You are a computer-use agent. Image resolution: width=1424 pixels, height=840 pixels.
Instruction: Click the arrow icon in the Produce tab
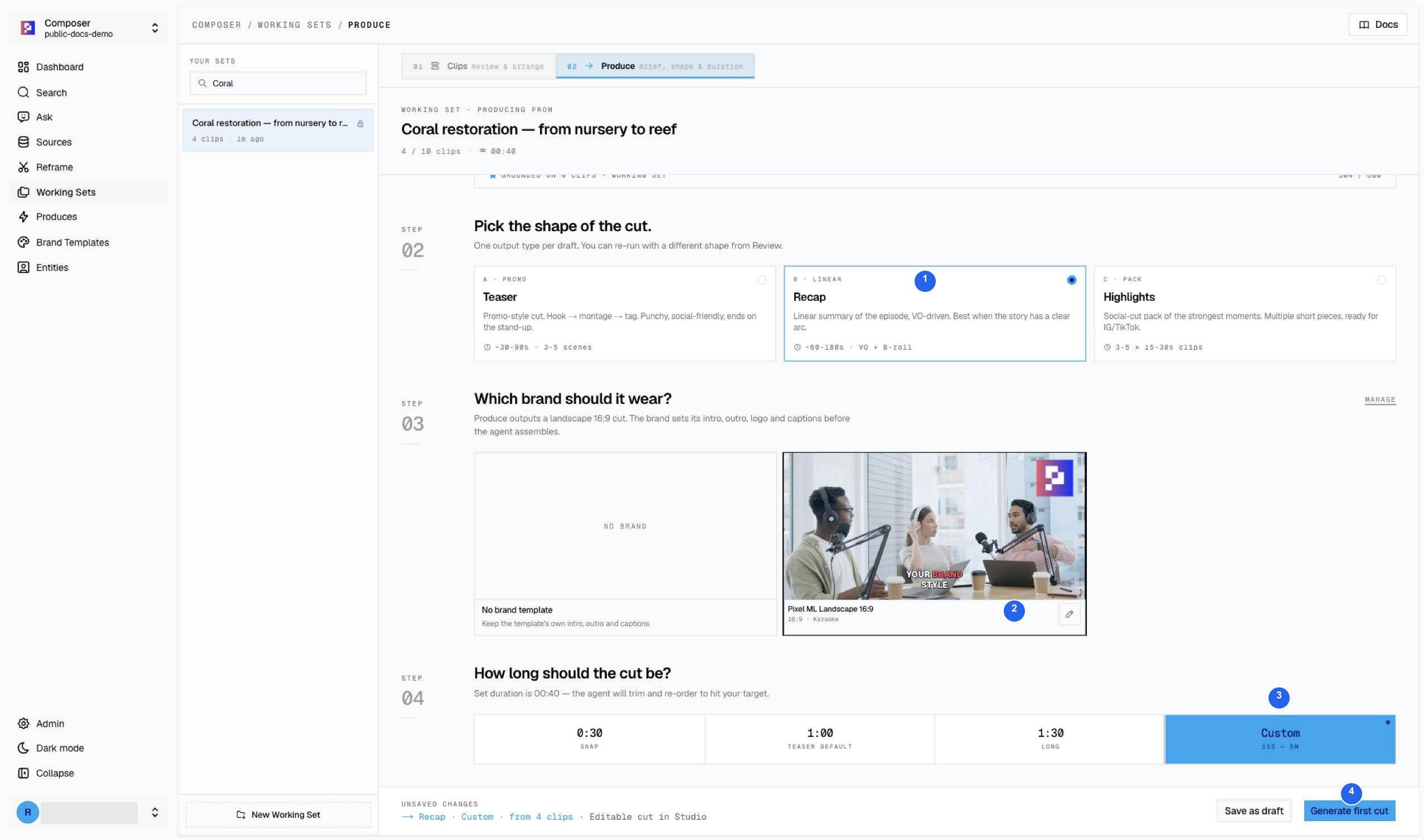pyautogui.click(x=589, y=66)
